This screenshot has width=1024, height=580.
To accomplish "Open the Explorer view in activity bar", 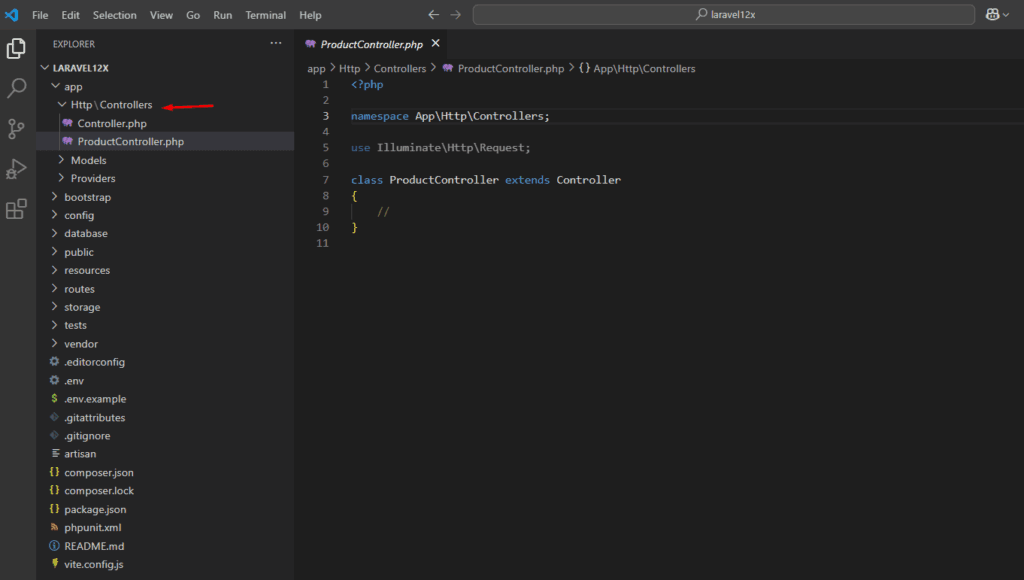I will pos(16,48).
